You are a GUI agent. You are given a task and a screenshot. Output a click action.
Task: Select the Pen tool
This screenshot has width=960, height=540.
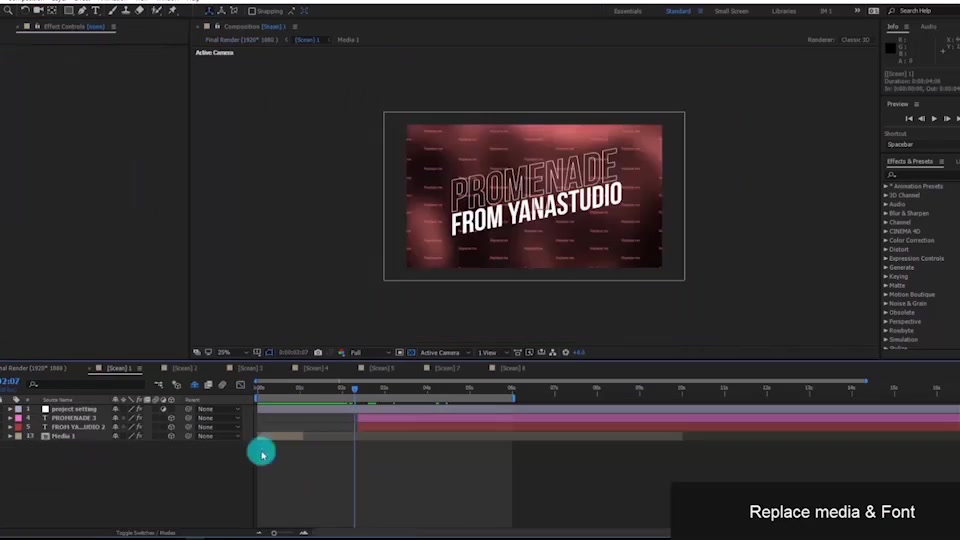tap(82, 10)
